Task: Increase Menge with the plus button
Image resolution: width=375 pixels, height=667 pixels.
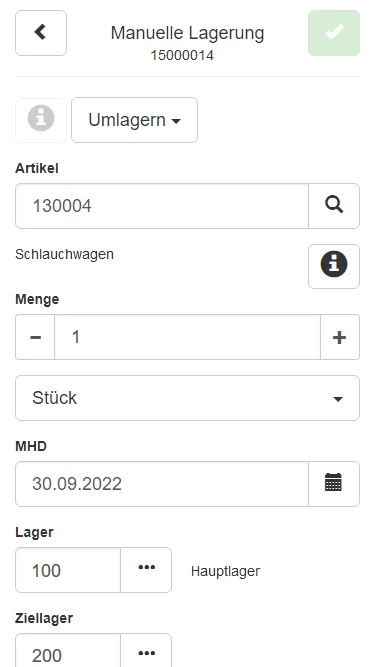Action: pos(340,337)
